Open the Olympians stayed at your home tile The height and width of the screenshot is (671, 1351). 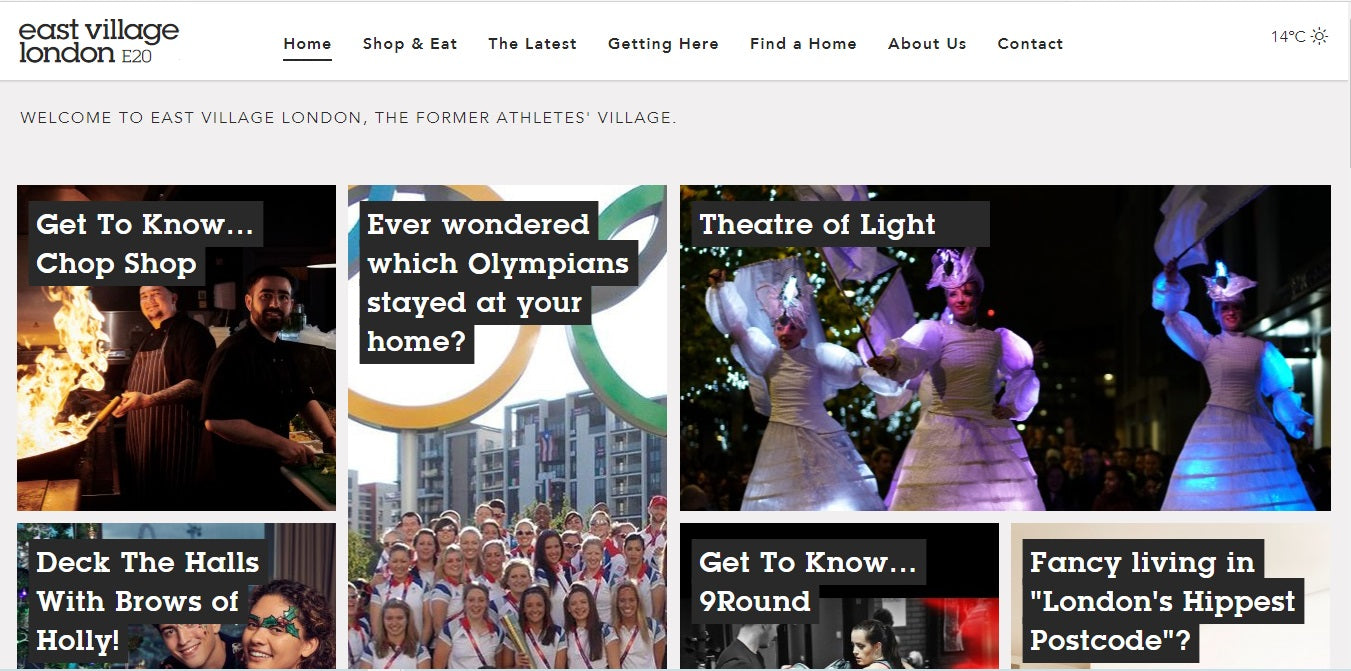pyautogui.click(x=507, y=427)
